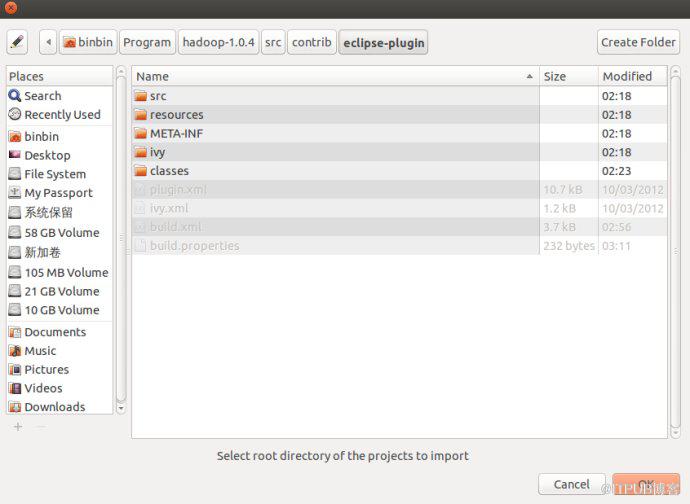Open the 系统保留 volume

(x=60, y=213)
